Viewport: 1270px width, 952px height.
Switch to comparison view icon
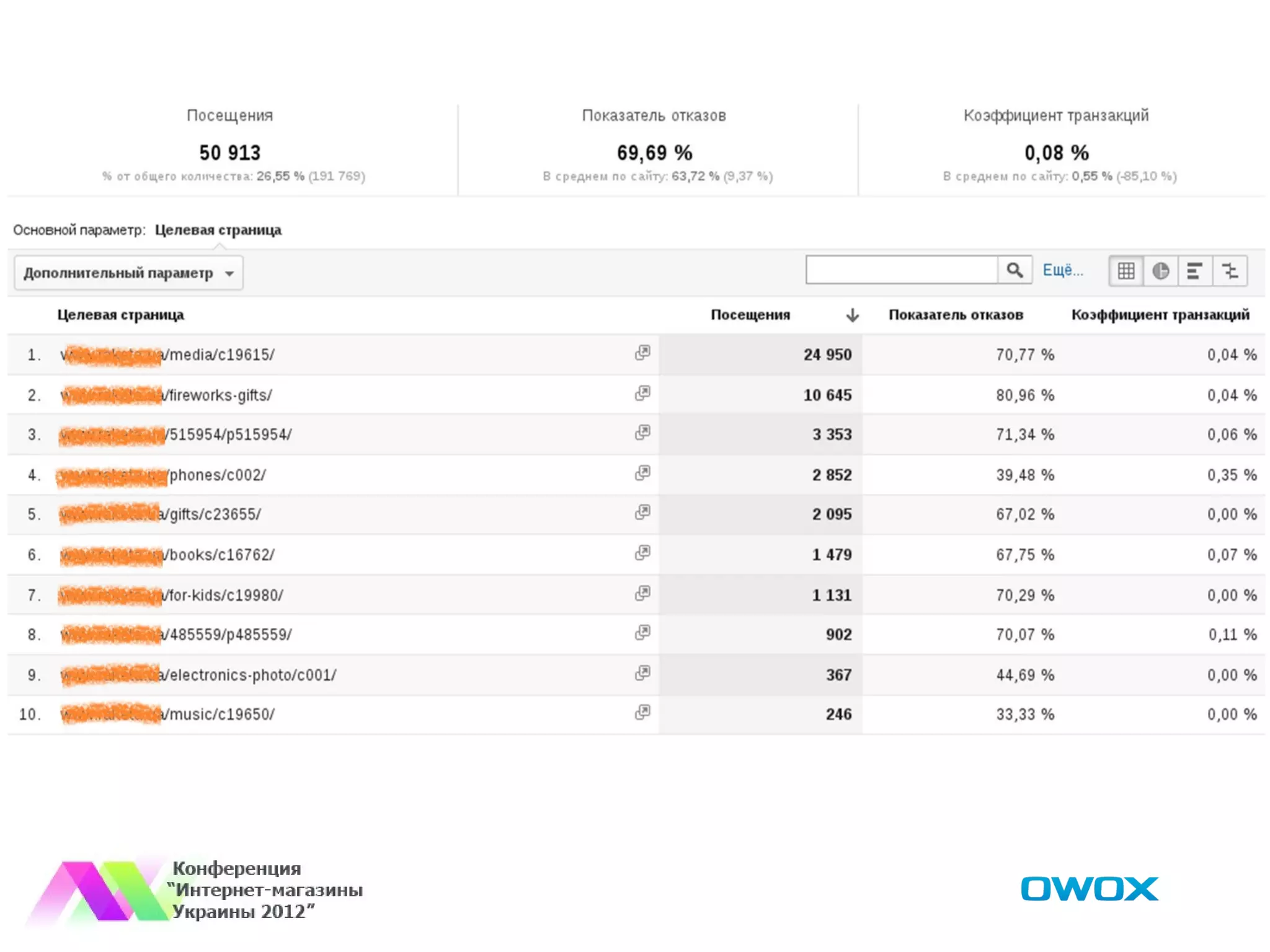coord(1230,271)
